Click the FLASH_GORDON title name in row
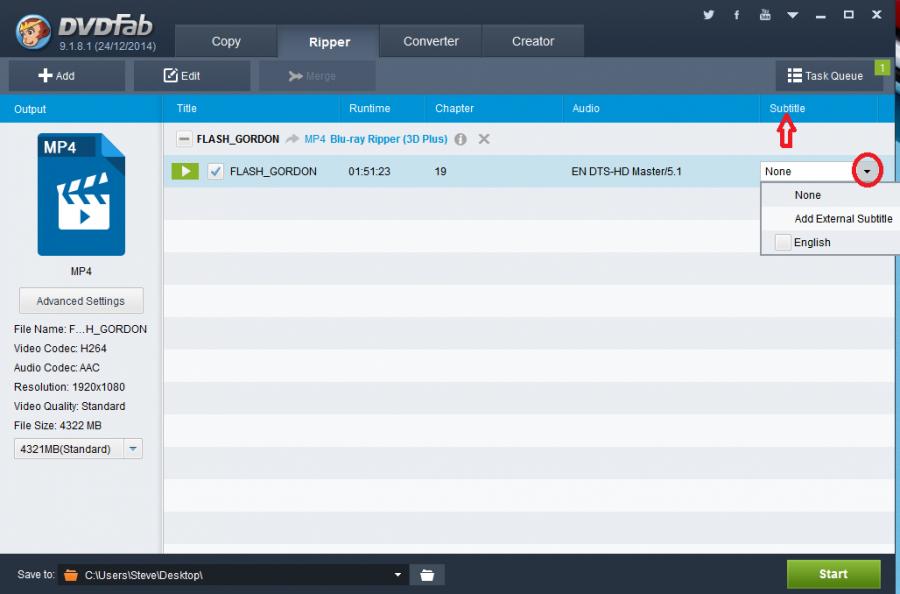The height and width of the screenshot is (594, 900). click(x=273, y=171)
